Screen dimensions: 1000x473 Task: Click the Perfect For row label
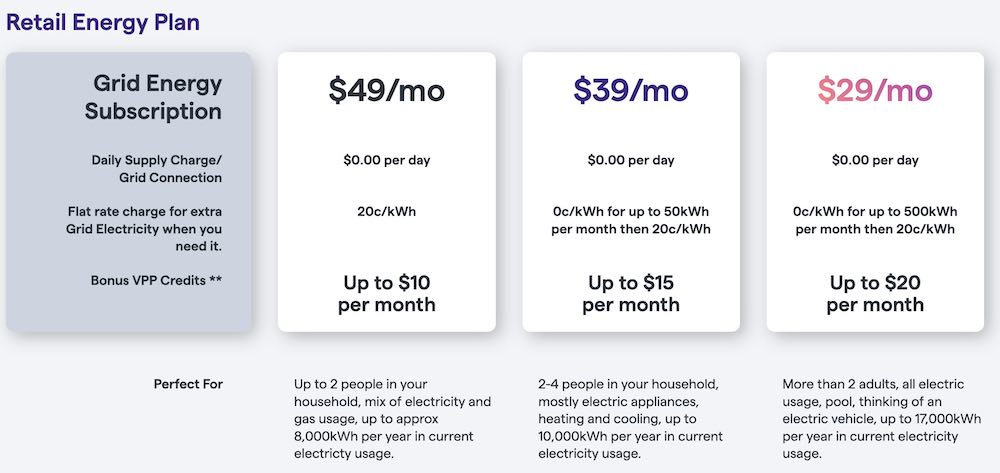click(188, 384)
